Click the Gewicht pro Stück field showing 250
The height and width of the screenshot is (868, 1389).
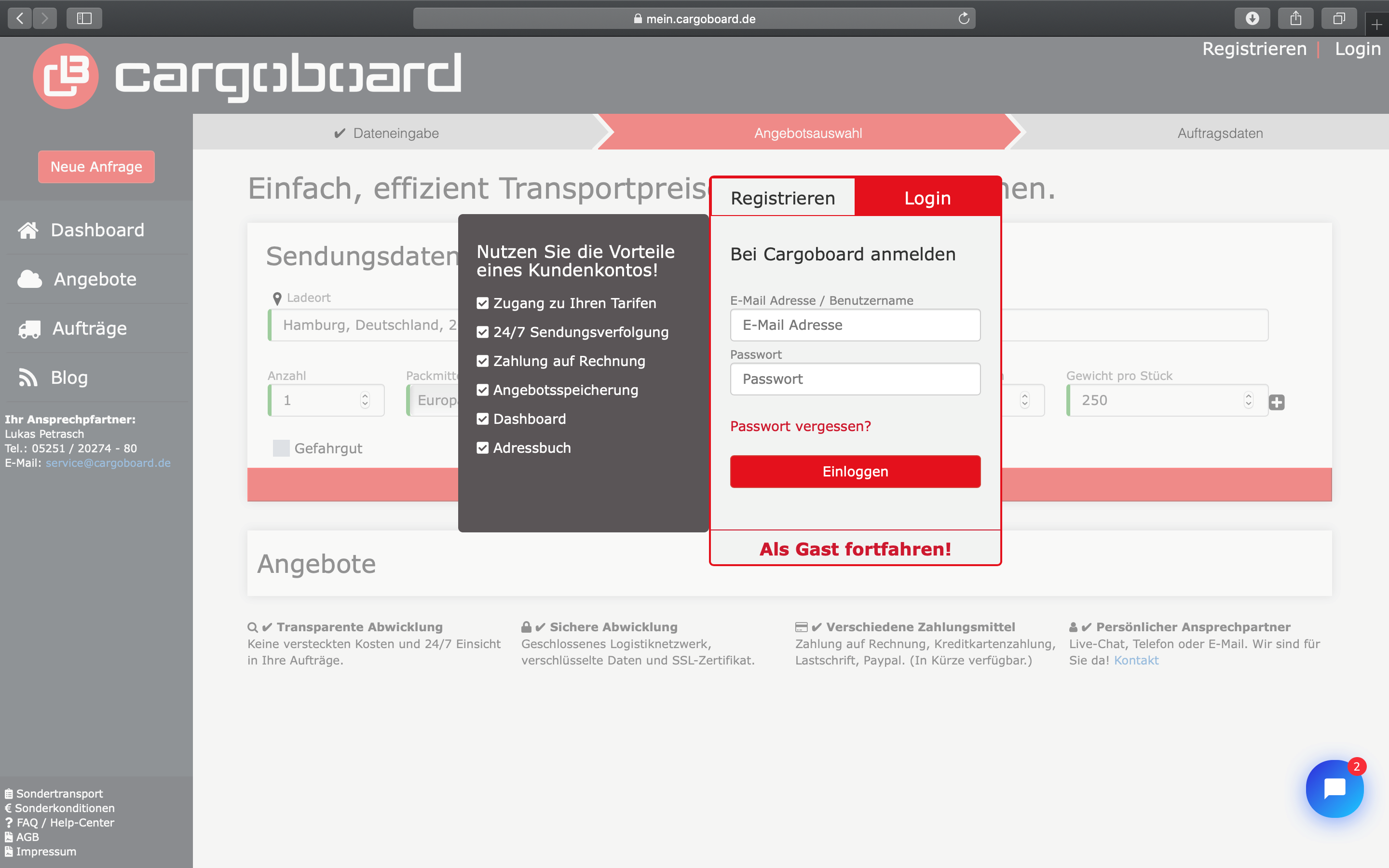(x=1167, y=400)
